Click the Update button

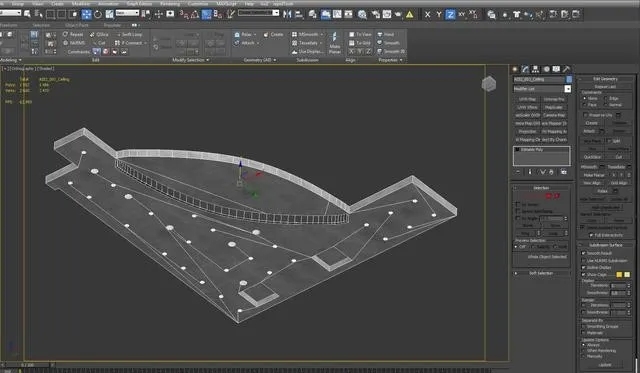tap(605, 364)
